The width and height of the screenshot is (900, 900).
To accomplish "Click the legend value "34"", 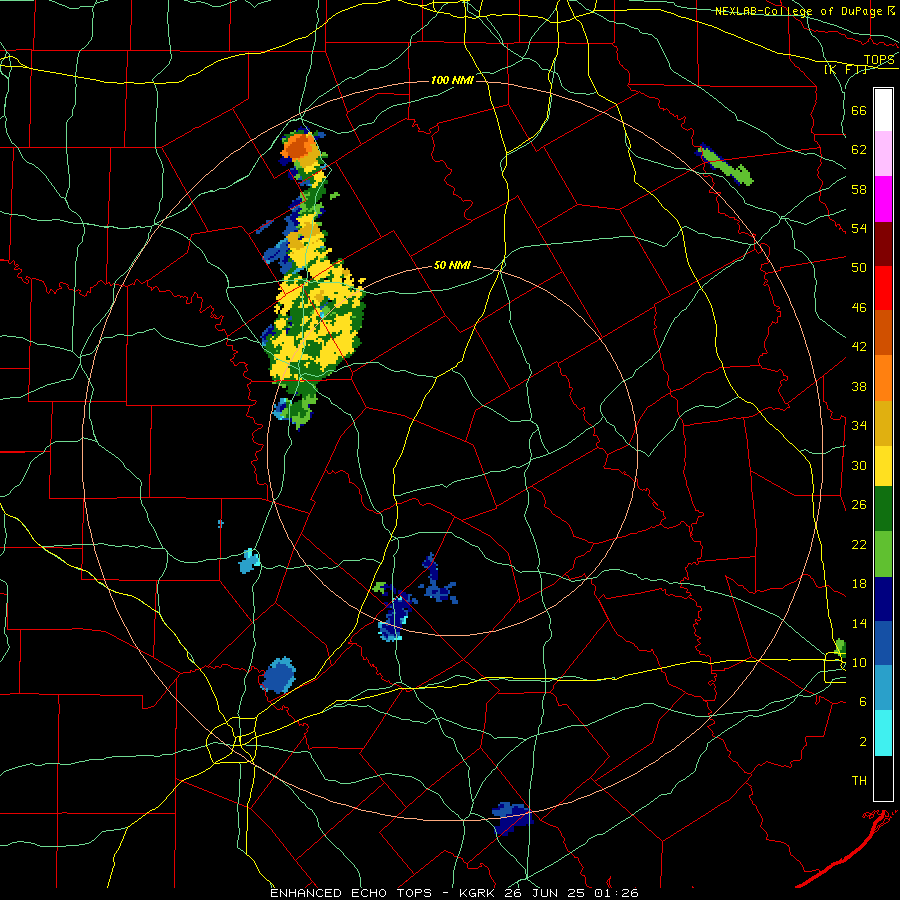I will [859, 425].
